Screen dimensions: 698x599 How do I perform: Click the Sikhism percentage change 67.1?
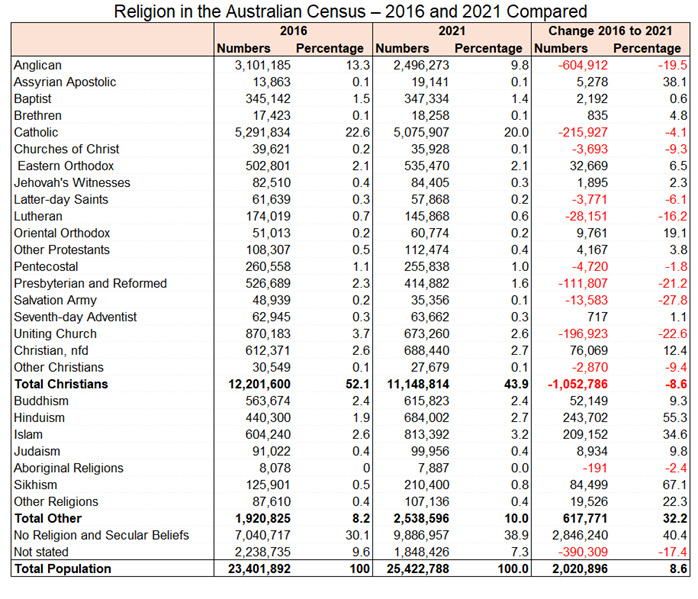pyautogui.click(x=676, y=485)
